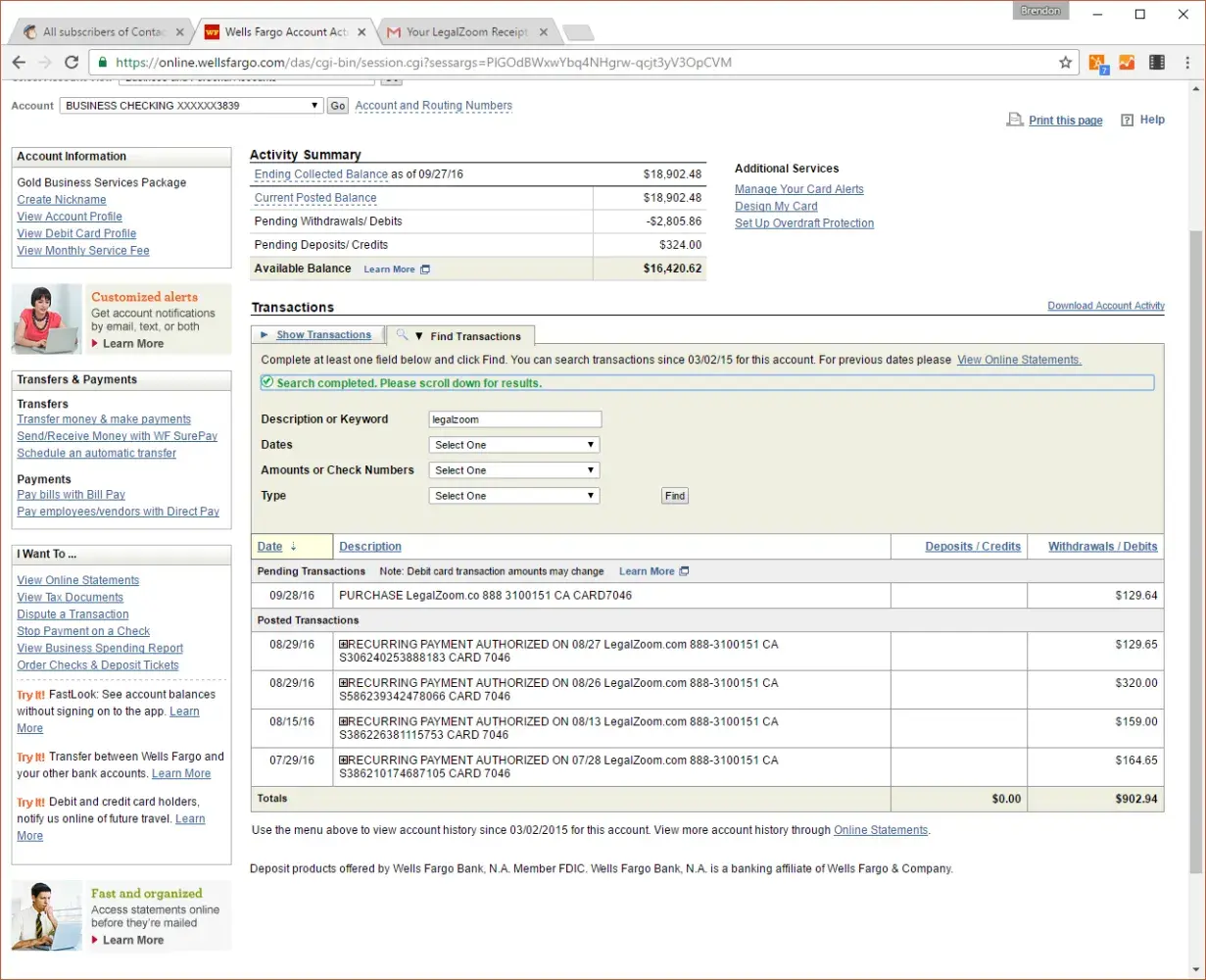Expand the 08/27 LegalZoom recurring payment details
Image resolution: width=1206 pixels, height=980 pixels.
344,645
